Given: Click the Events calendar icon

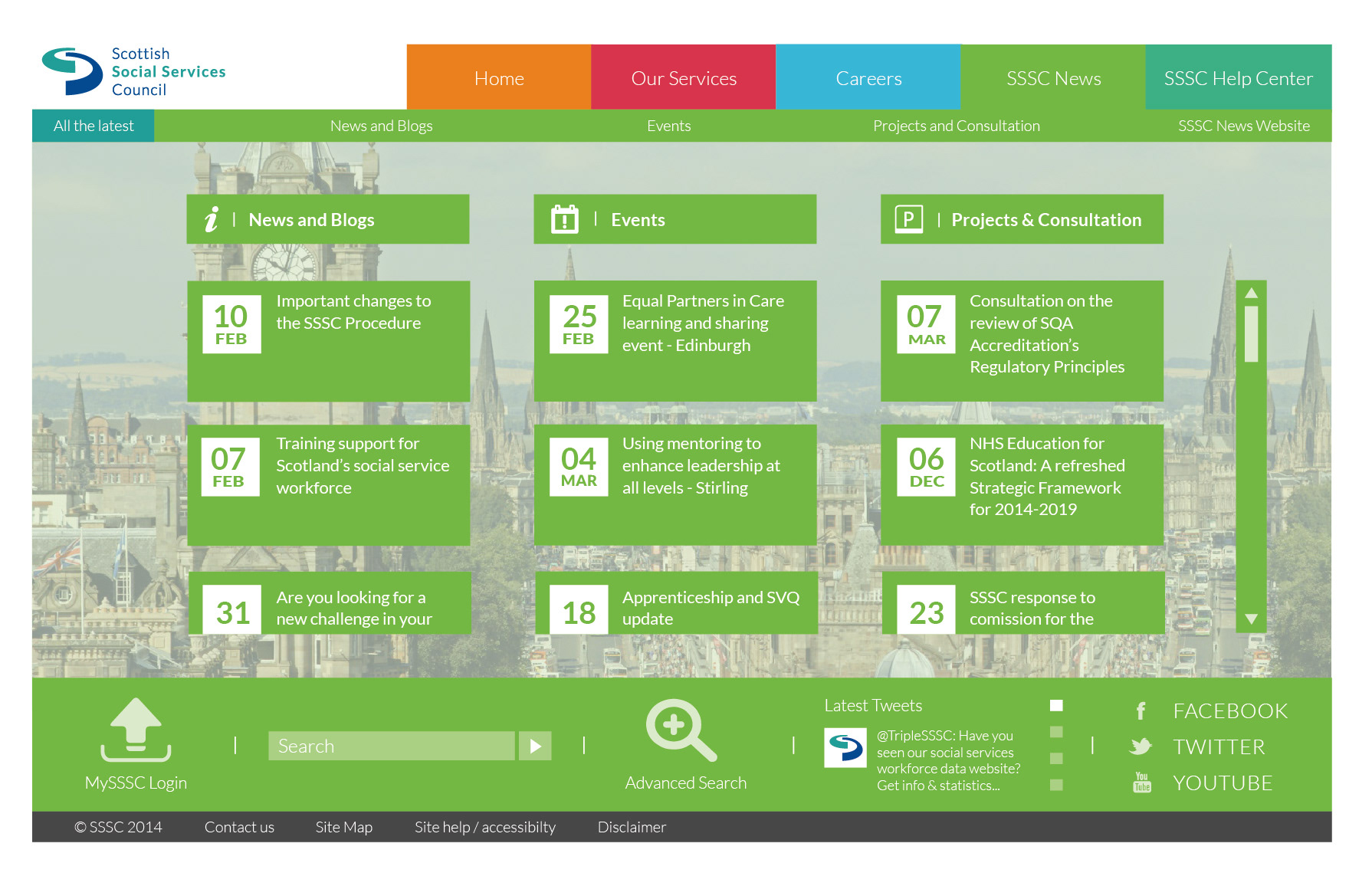Looking at the screenshot, I should (565, 220).
